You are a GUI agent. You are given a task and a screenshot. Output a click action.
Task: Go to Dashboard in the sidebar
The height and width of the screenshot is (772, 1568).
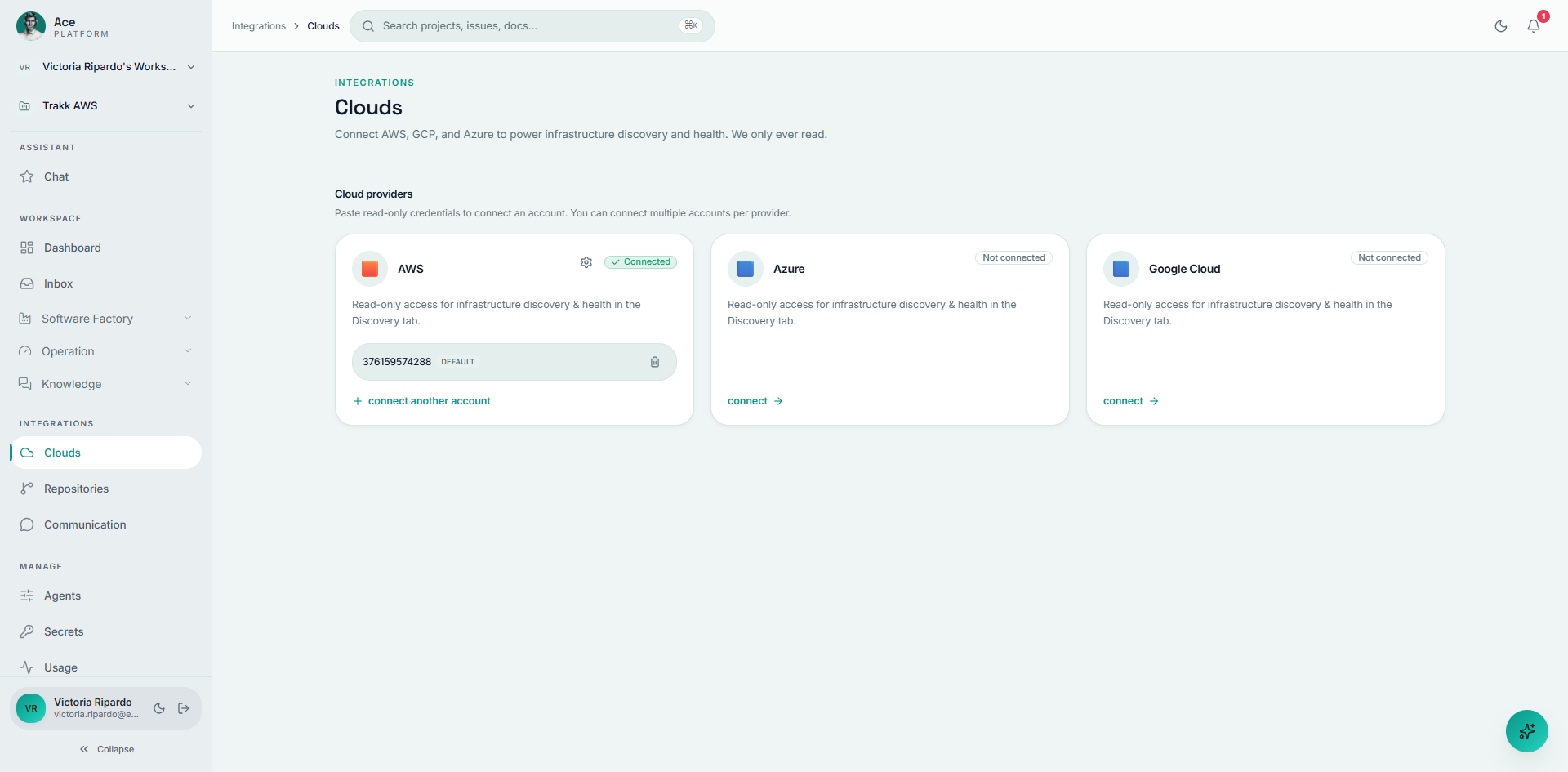(106, 248)
